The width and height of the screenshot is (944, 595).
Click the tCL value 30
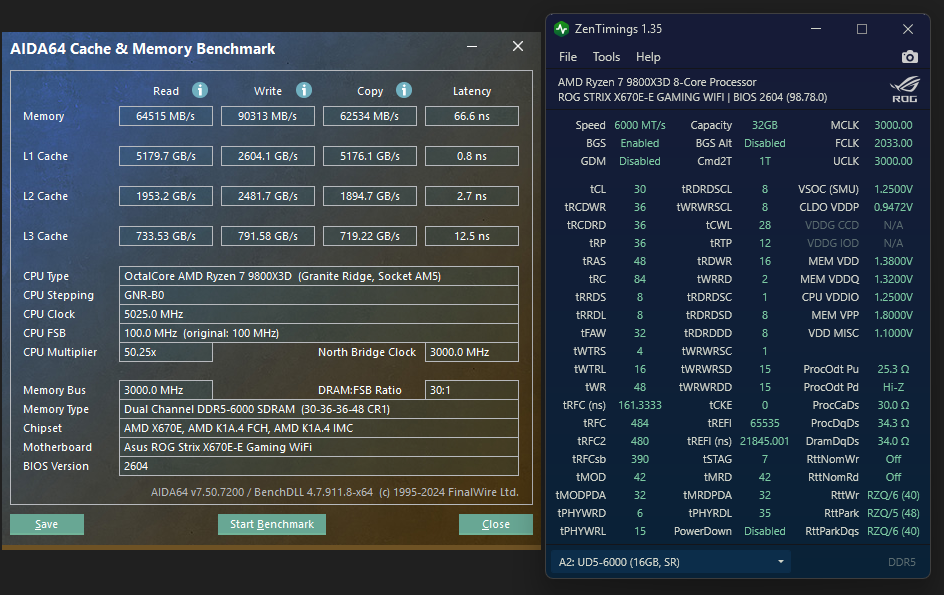click(x=640, y=189)
